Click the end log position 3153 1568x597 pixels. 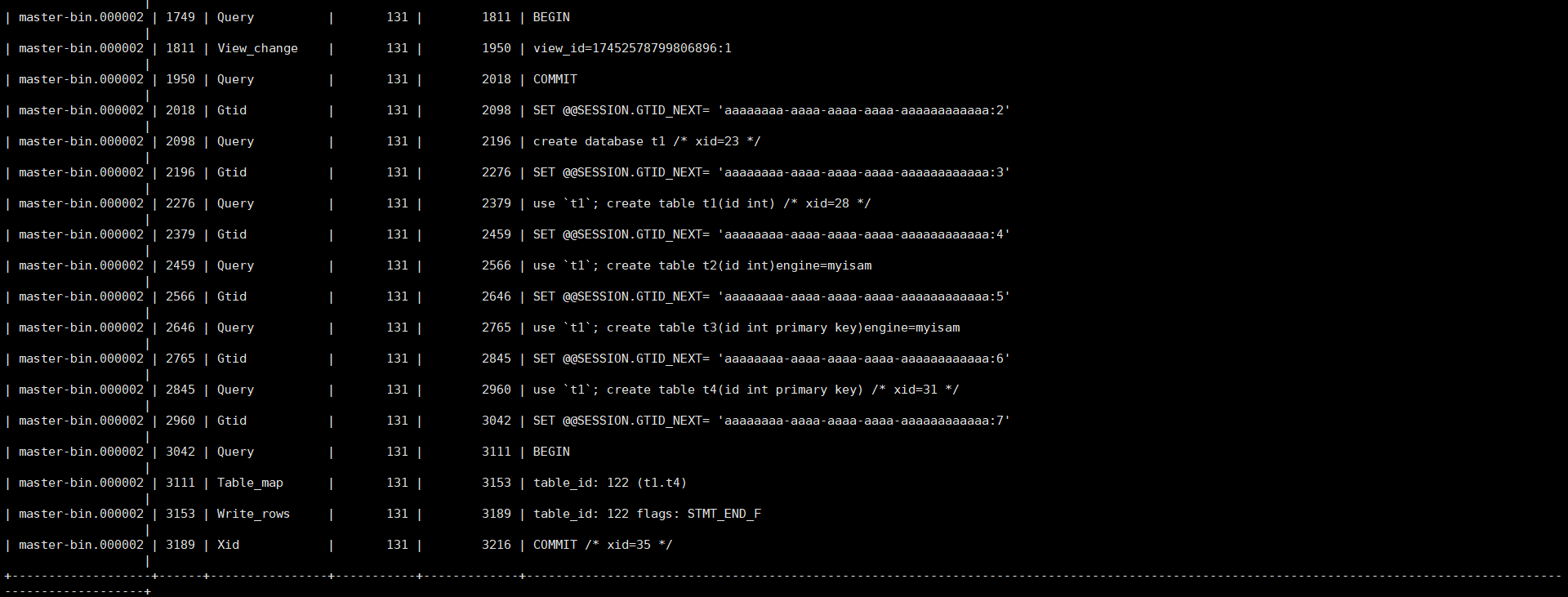tap(496, 483)
